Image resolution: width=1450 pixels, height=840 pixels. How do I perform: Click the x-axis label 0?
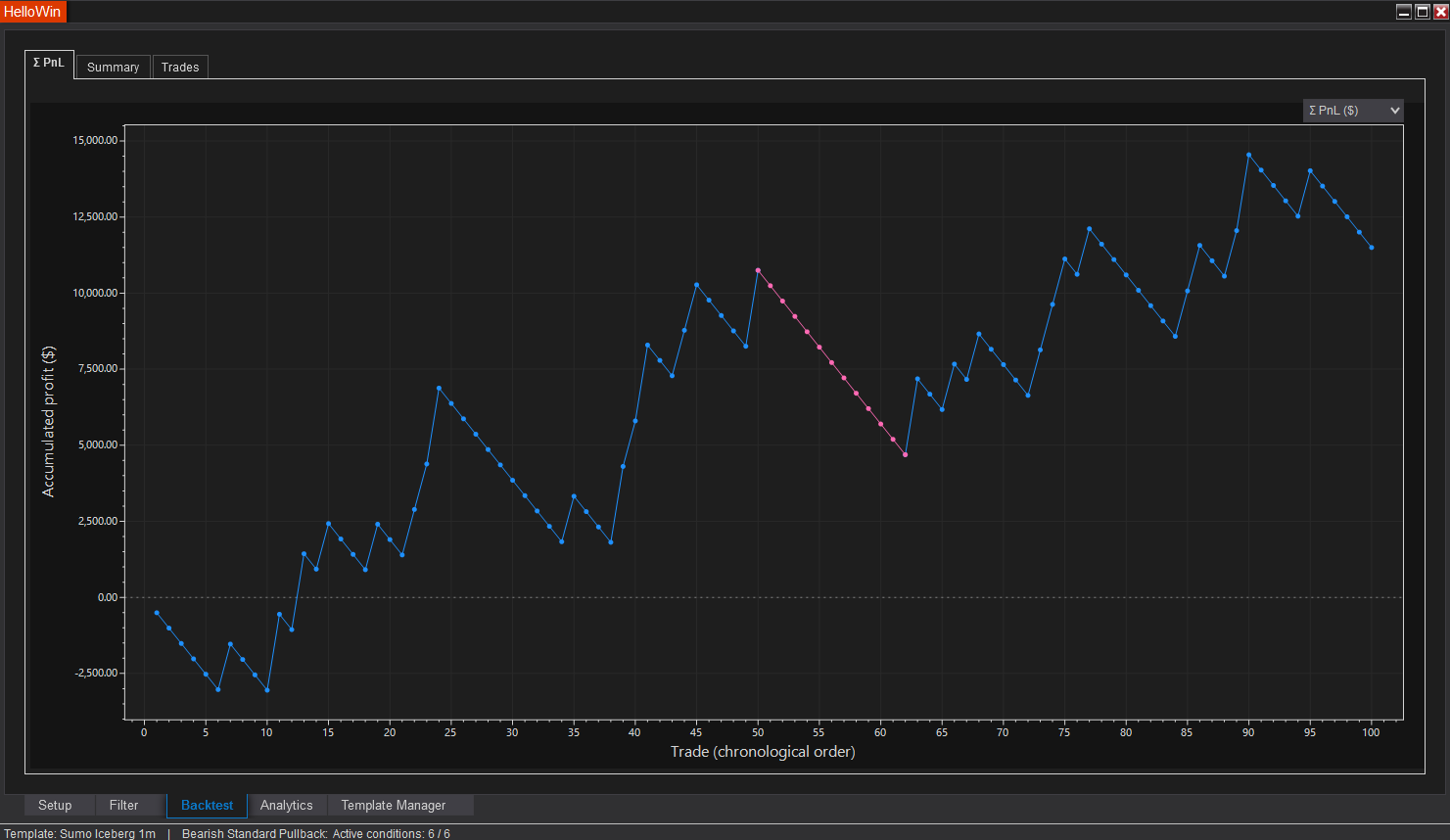tap(144, 732)
